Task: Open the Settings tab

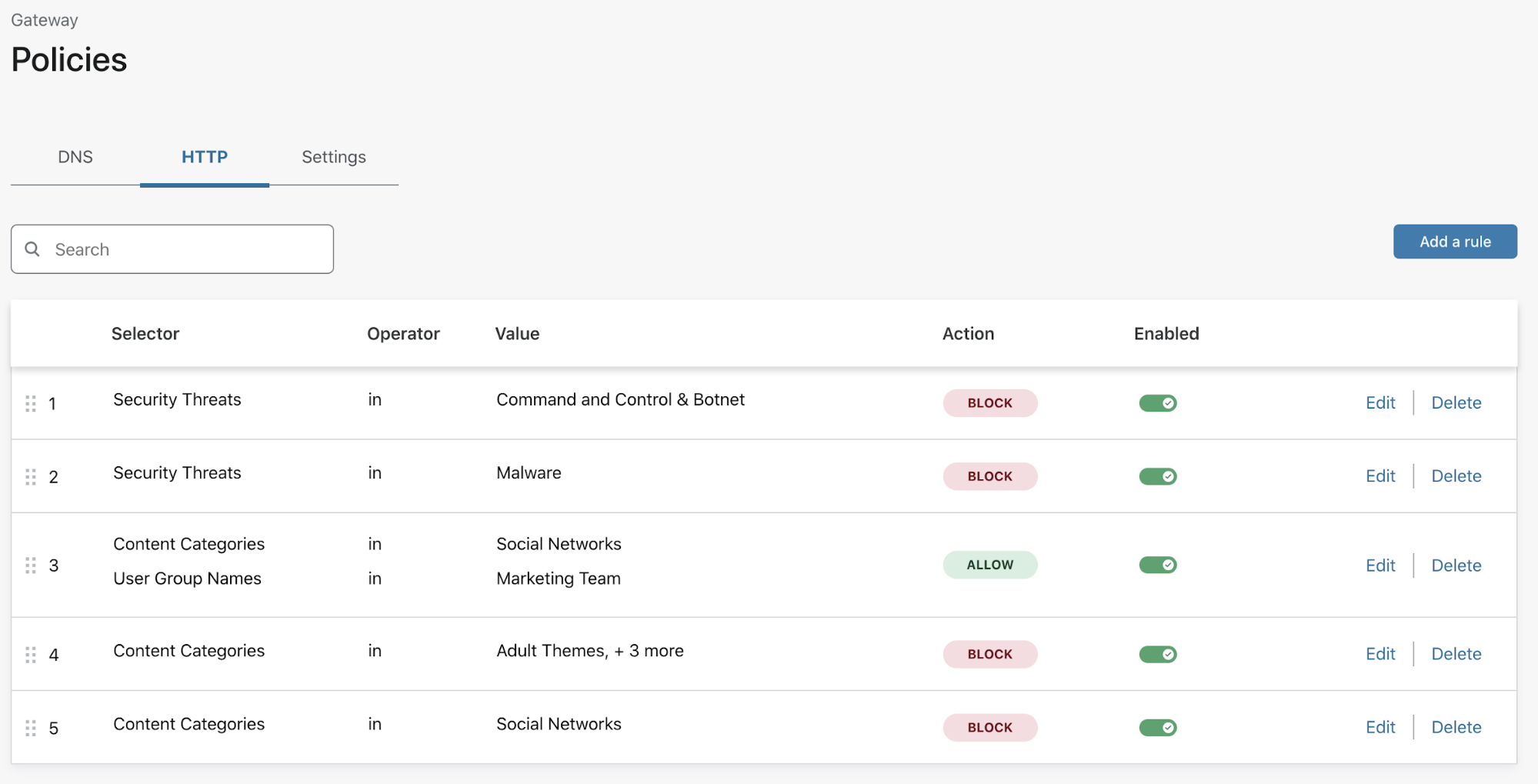Action: [x=333, y=157]
